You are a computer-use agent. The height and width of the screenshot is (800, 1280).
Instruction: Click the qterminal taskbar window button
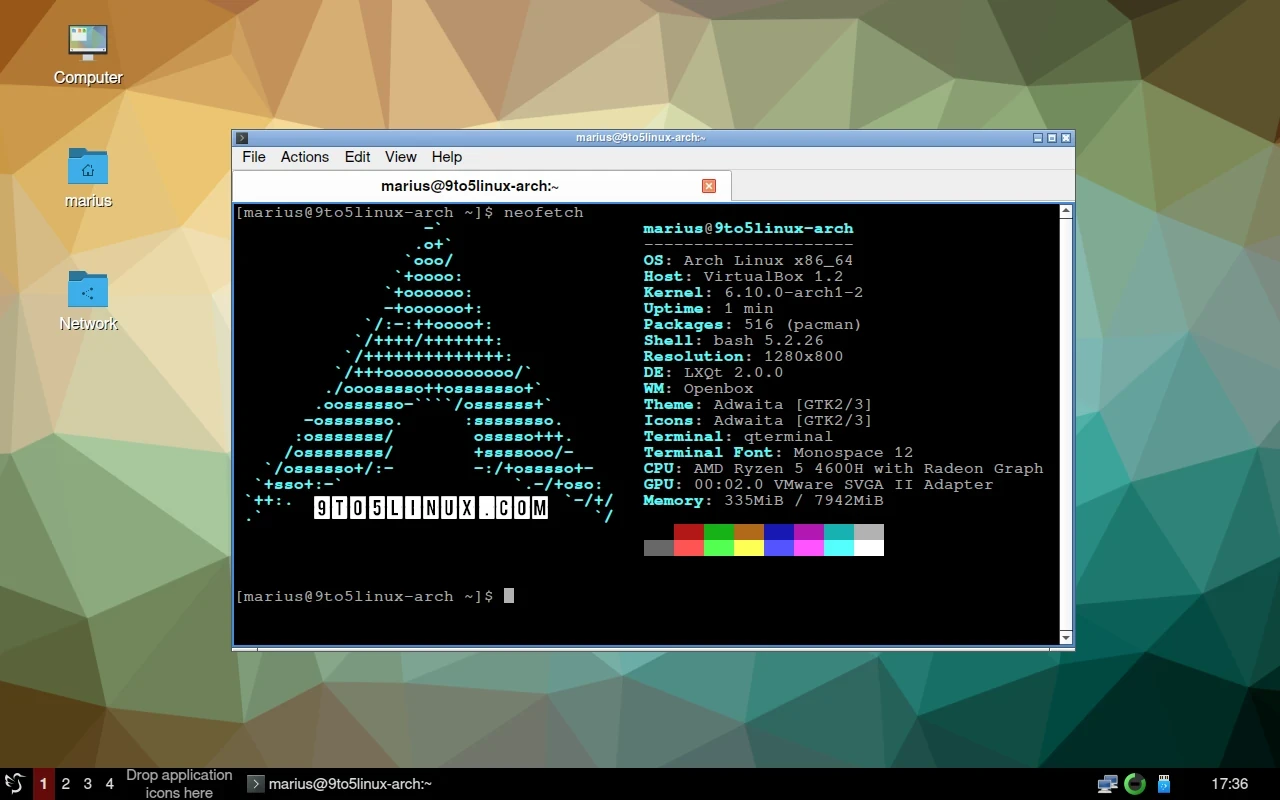340,784
